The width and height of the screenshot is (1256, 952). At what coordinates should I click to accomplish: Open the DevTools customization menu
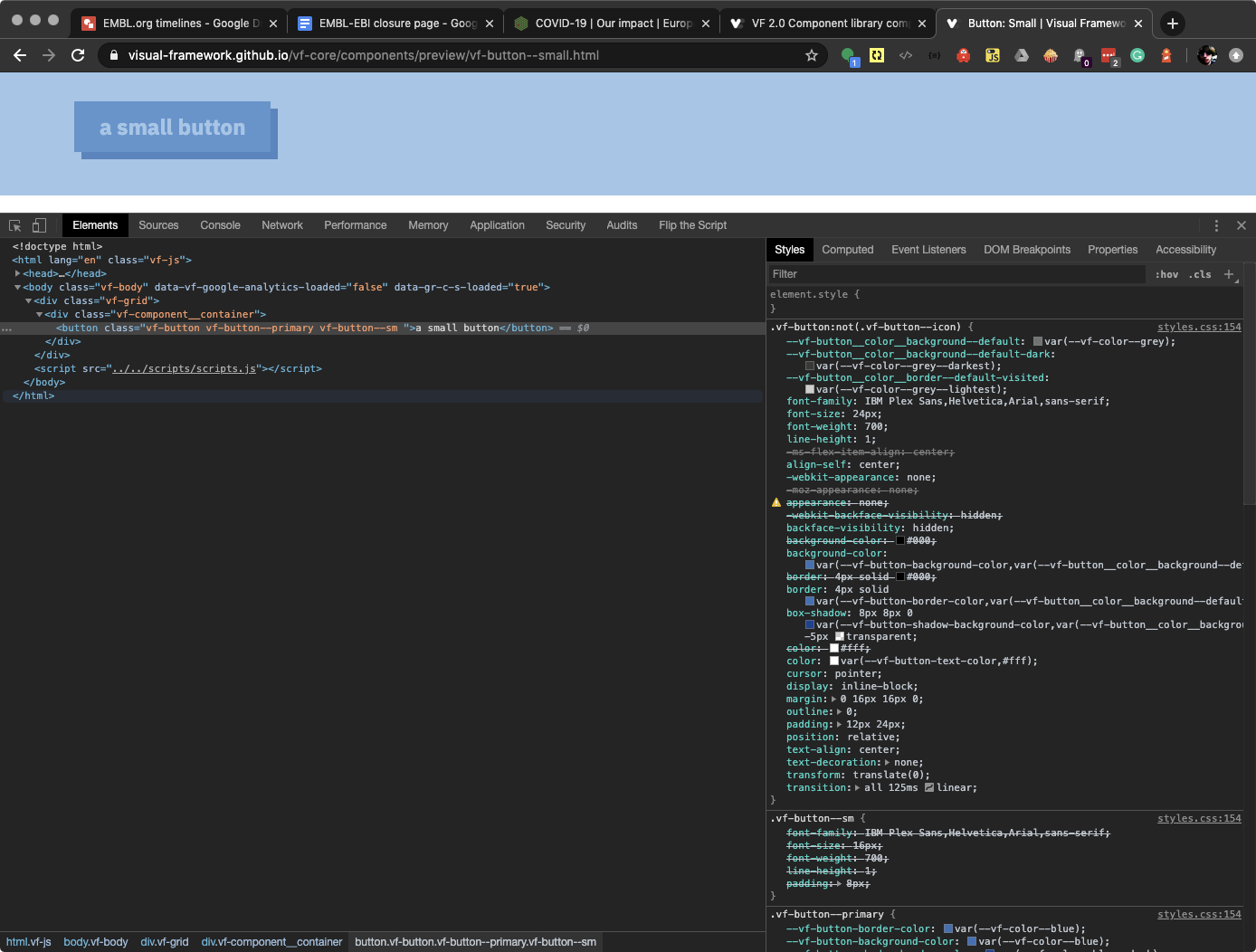click(x=1216, y=224)
